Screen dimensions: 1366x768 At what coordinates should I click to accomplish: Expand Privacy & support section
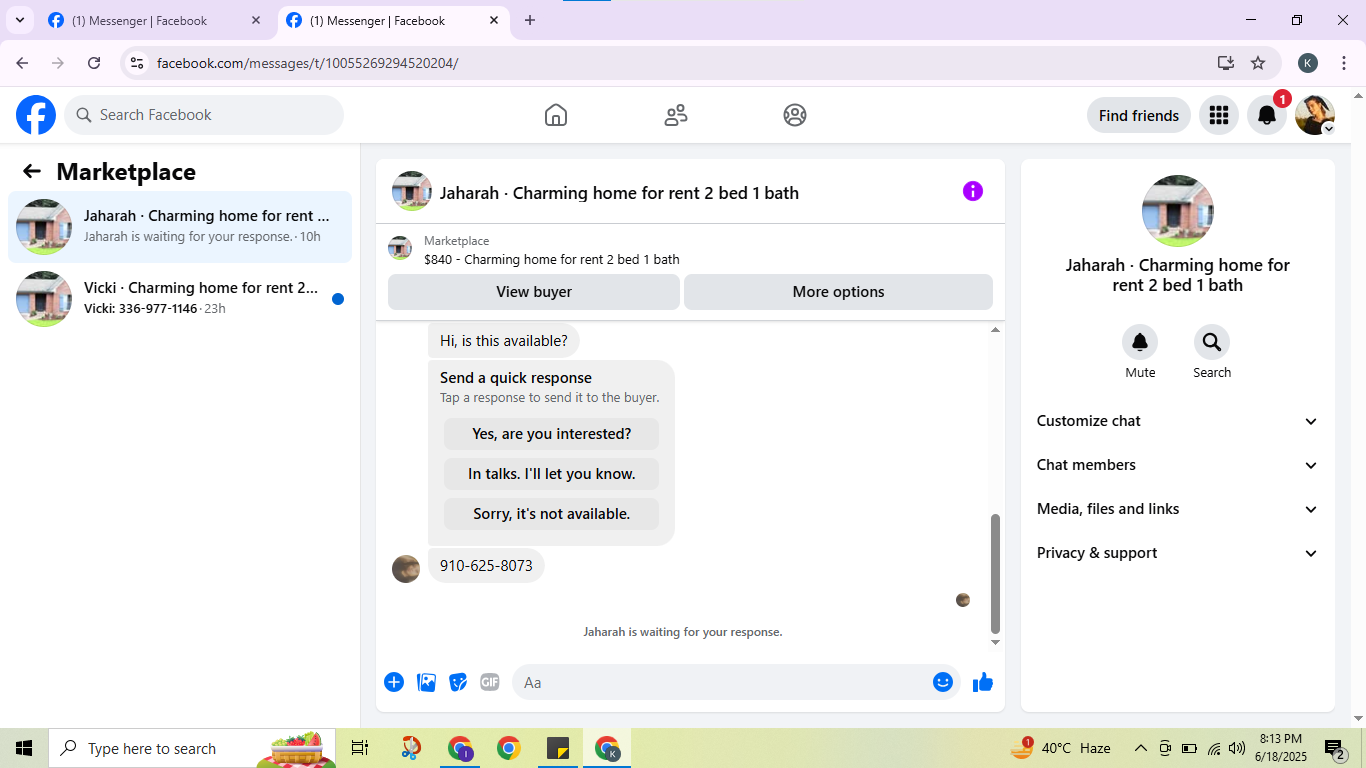point(1178,553)
